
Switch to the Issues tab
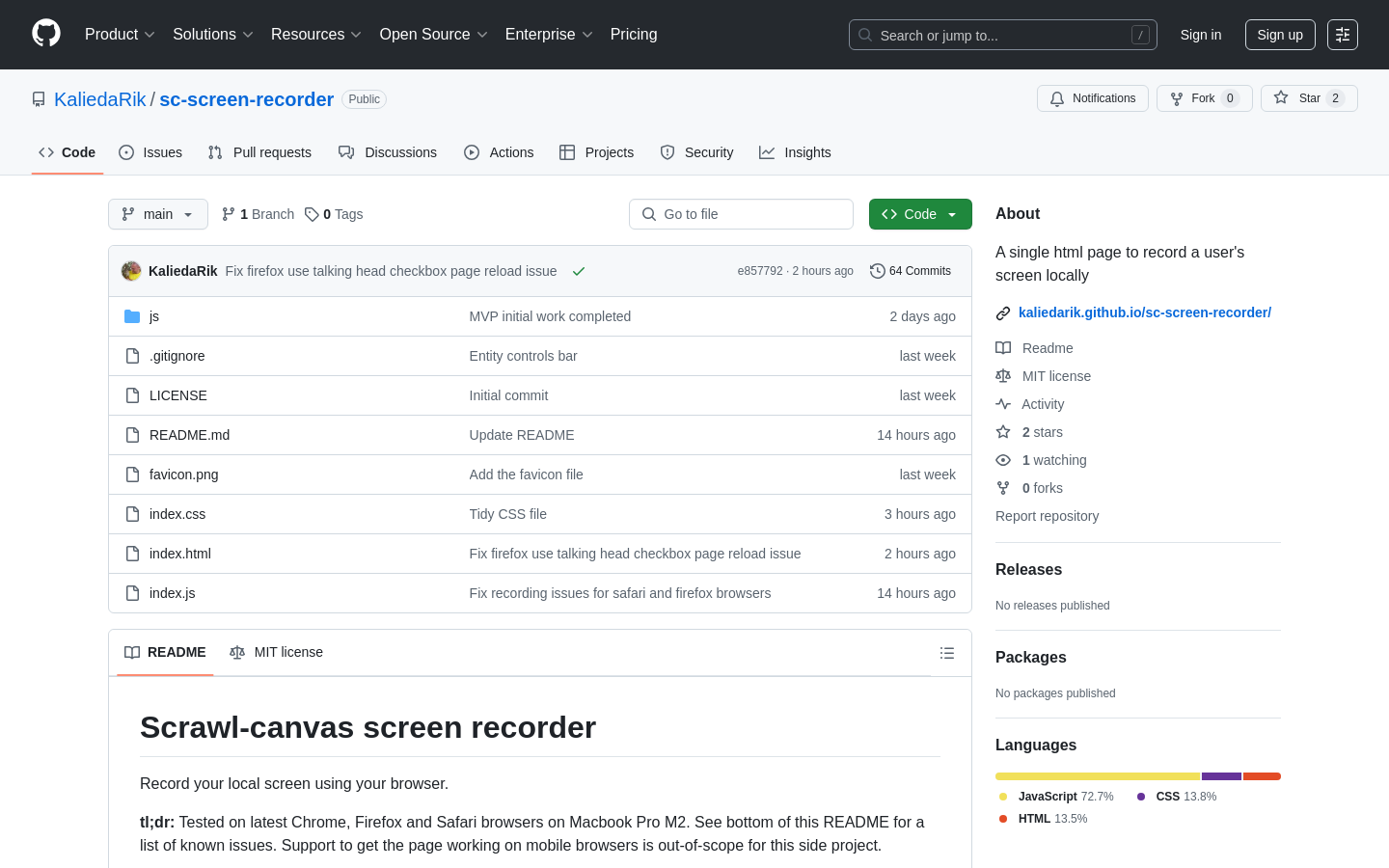(x=150, y=152)
